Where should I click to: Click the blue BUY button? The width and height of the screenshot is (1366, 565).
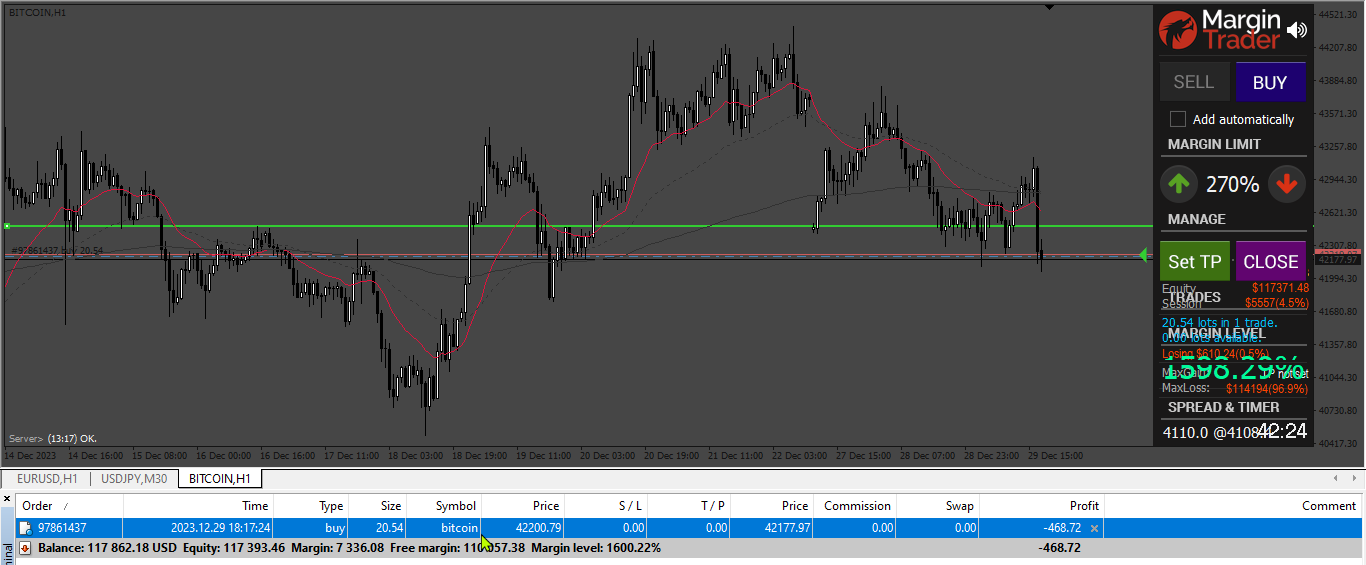(x=1270, y=82)
